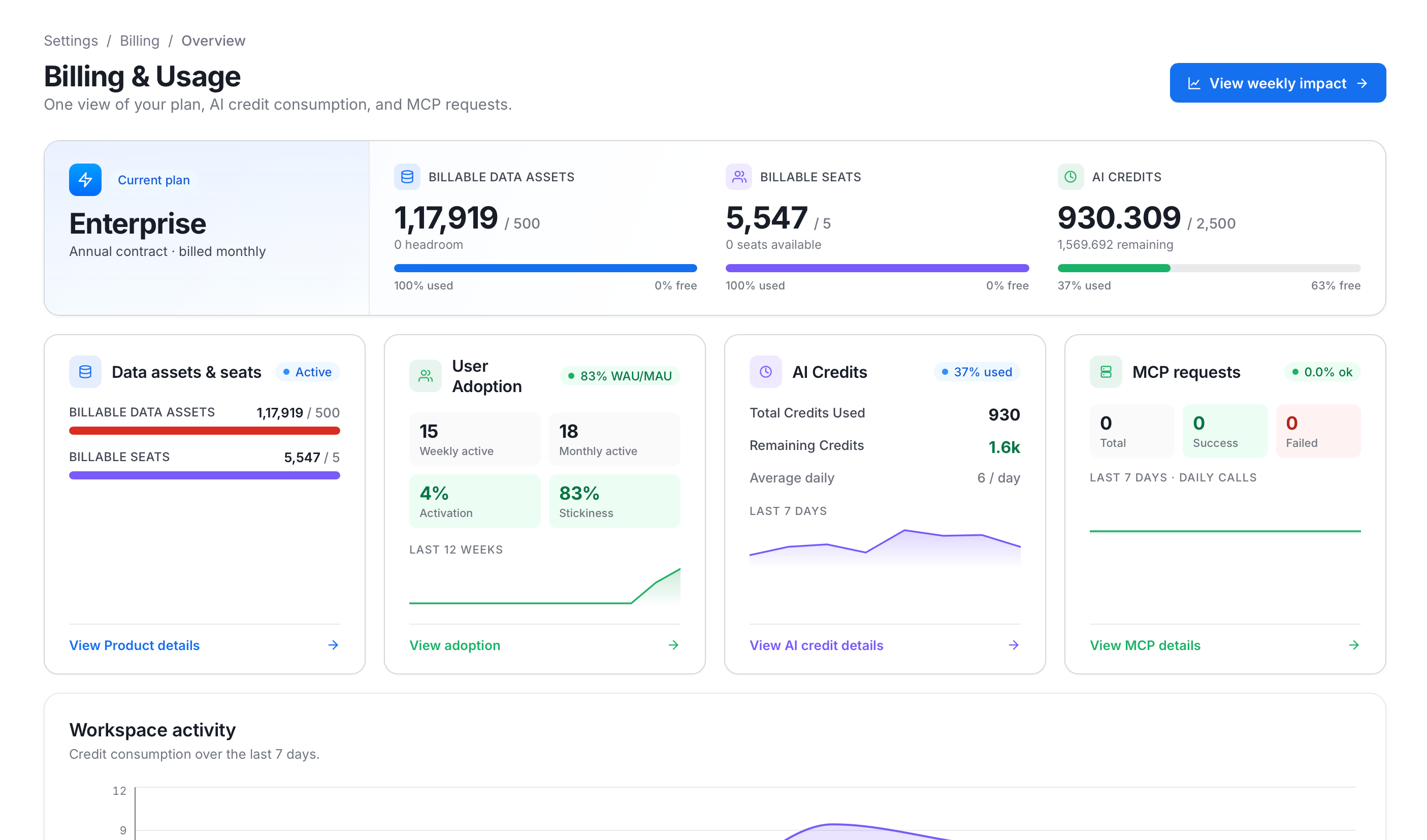Click the lightning bolt Current plan icon

85,180
